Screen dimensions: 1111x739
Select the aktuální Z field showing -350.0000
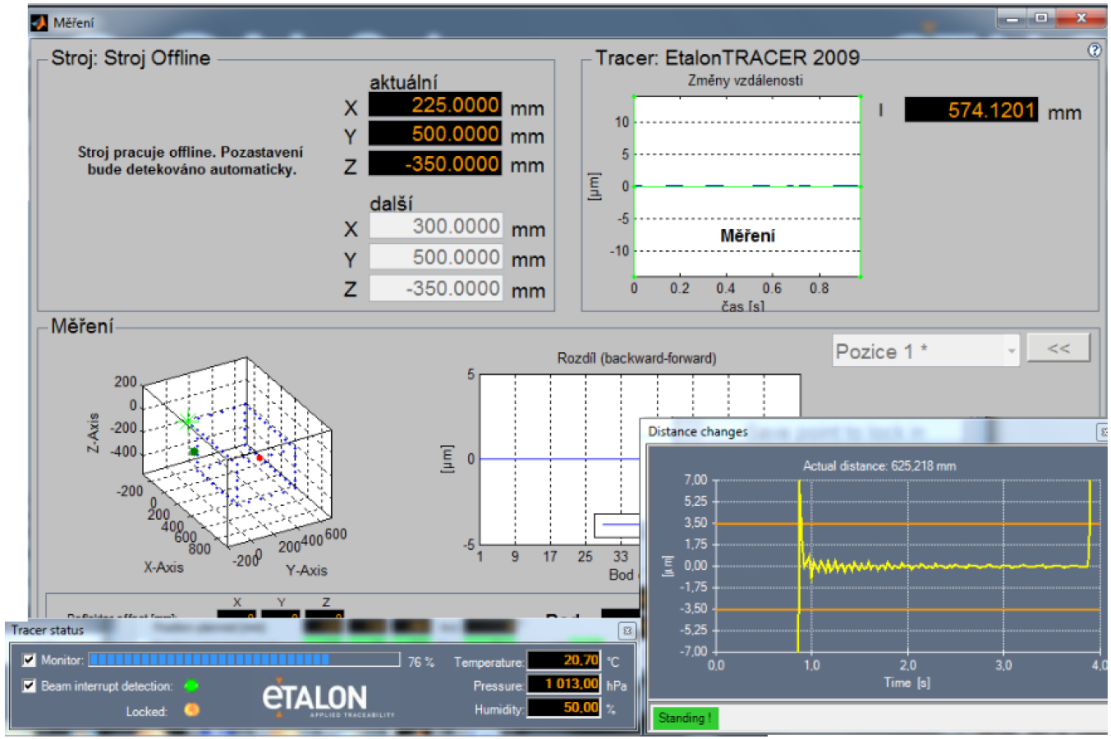click(x=435, y=164)
